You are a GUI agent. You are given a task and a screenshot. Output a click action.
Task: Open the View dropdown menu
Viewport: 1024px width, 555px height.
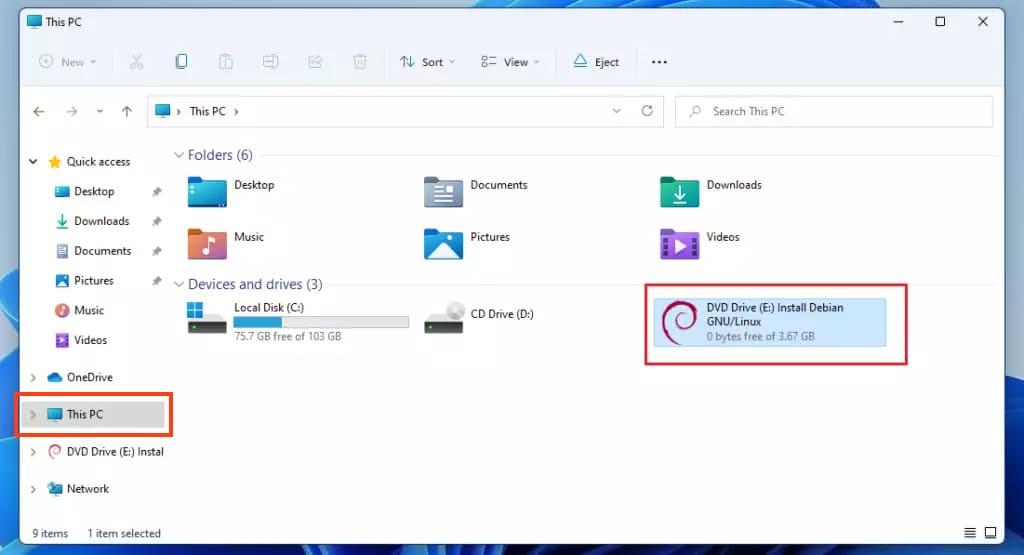(510, 62)
